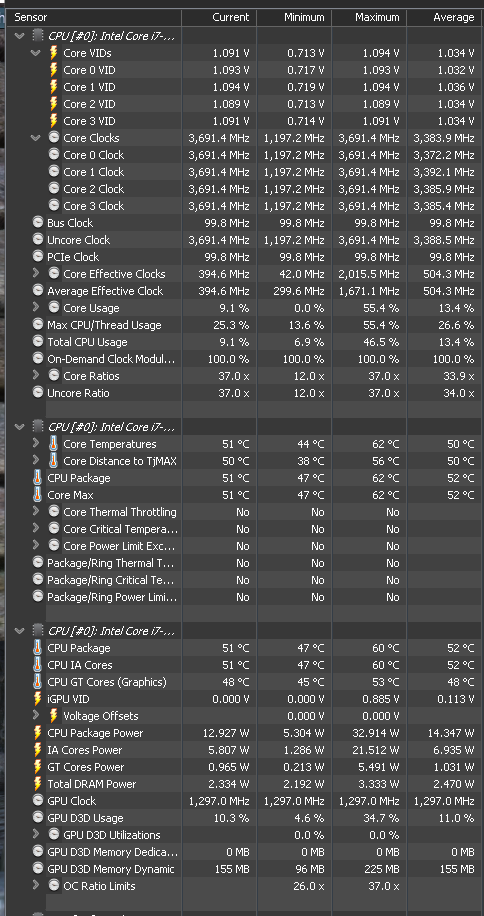
Task: Click the clock icon next to Core 2 Clock
Action: pyautogui.click(x=54, y=188)
